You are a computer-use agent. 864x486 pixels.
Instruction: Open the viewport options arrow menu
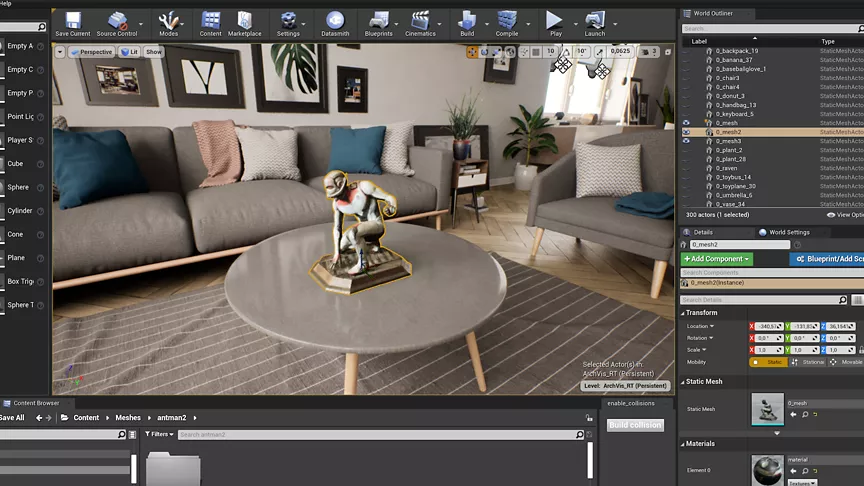[x=60, y=52]
